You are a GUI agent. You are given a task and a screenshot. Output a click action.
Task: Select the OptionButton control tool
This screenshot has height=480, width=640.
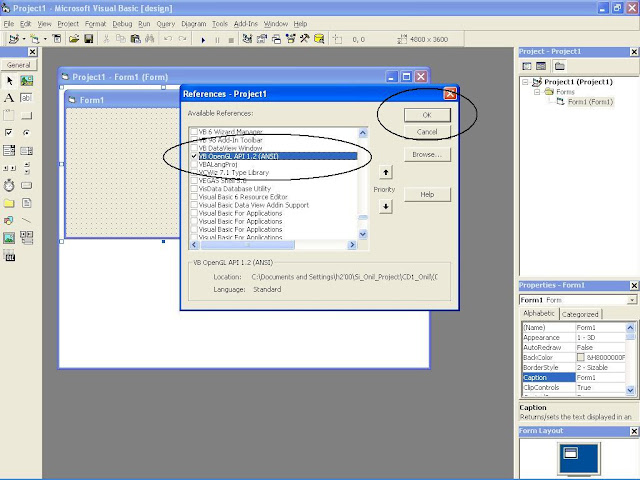27,133
